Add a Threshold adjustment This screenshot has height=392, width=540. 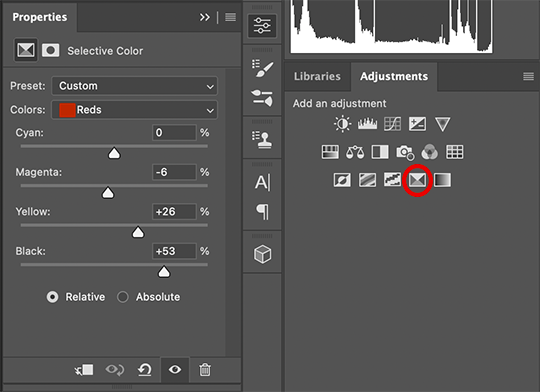392,180
